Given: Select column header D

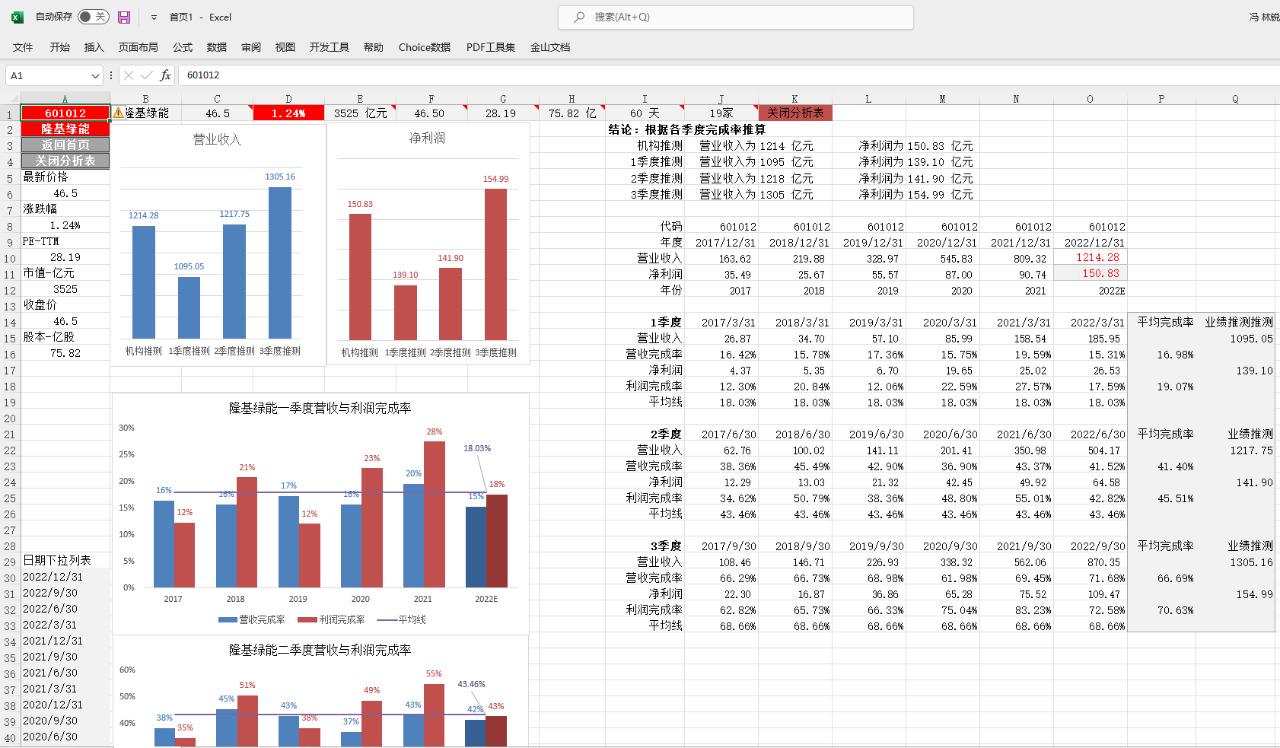Looking at the screenshot, I should pyautogui.click(x=289, y=98).
